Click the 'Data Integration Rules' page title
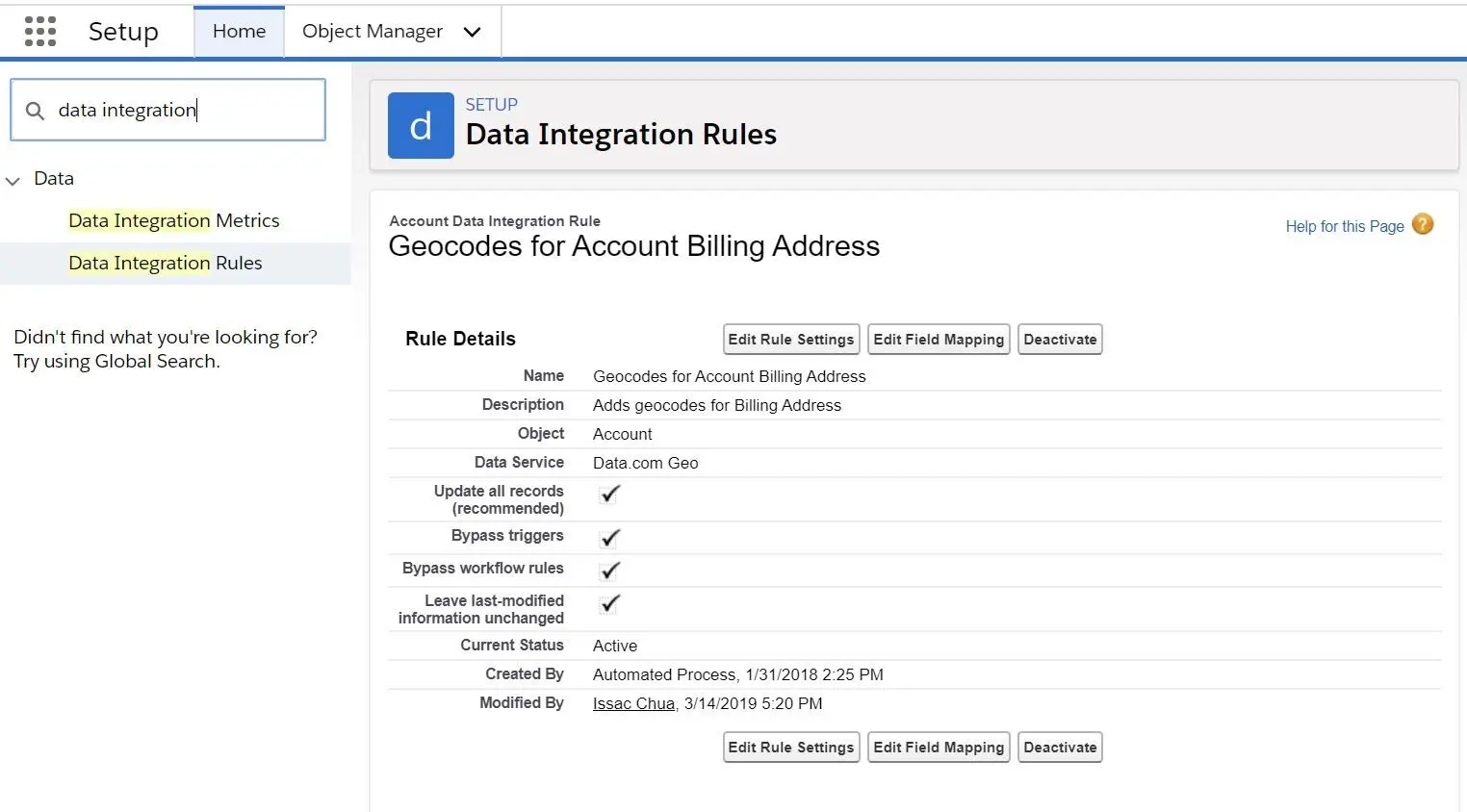Screen dimensions: 1467x812 [621, 135]
